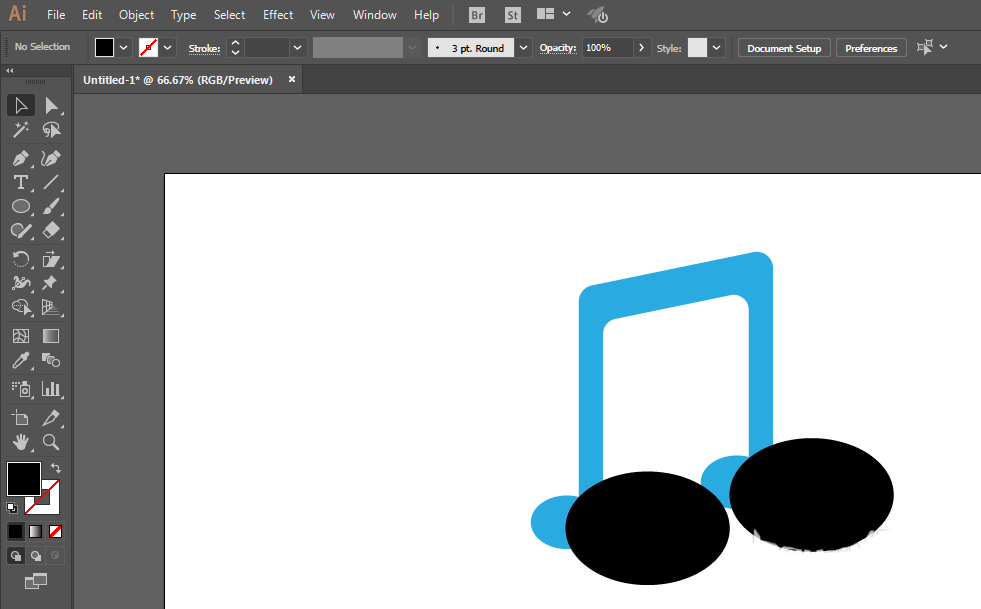This screenshot has height=609, width=981.
Task: Select the Eyedropper tool
Action: click(20, 361)
